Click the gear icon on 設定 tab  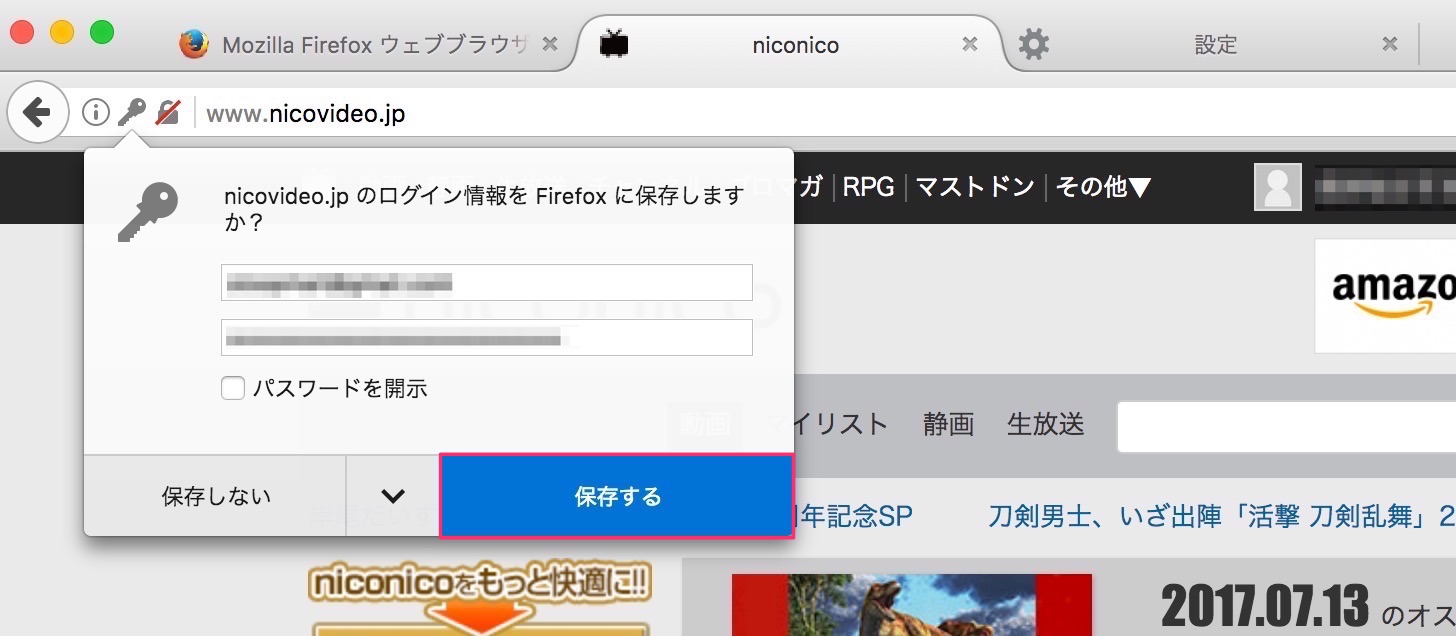(1034, 44)
